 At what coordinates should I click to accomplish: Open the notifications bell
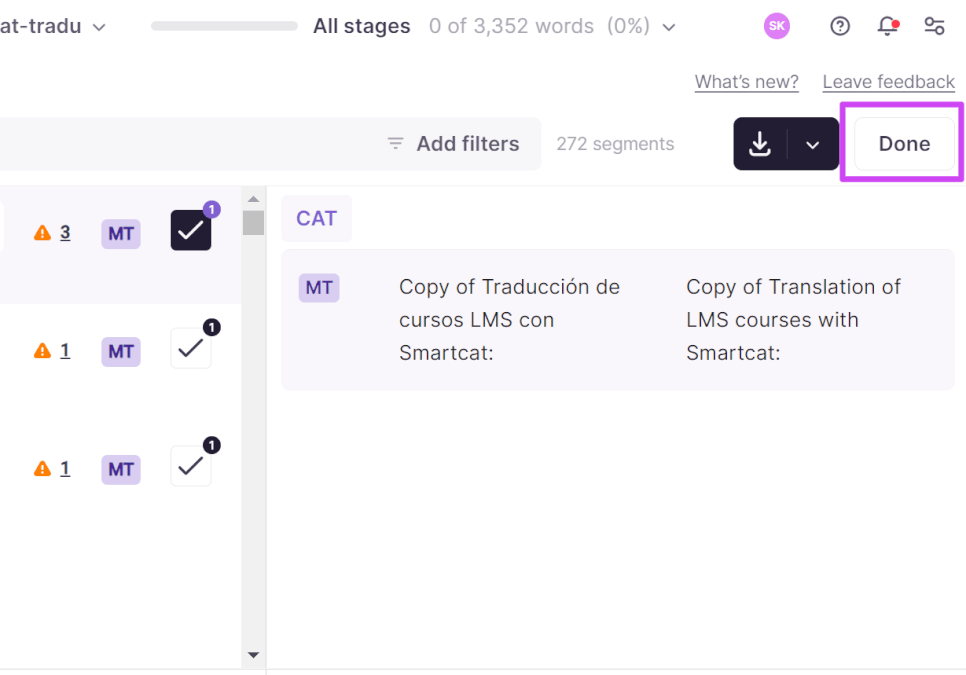point(888,26)
